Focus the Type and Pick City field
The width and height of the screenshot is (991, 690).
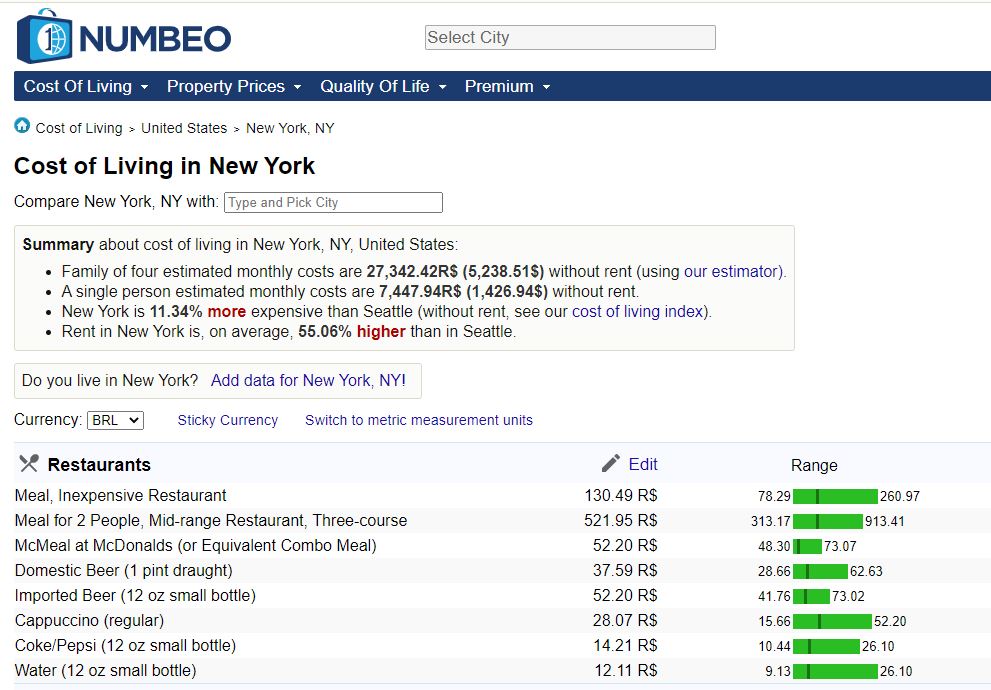tap(333, 203)
